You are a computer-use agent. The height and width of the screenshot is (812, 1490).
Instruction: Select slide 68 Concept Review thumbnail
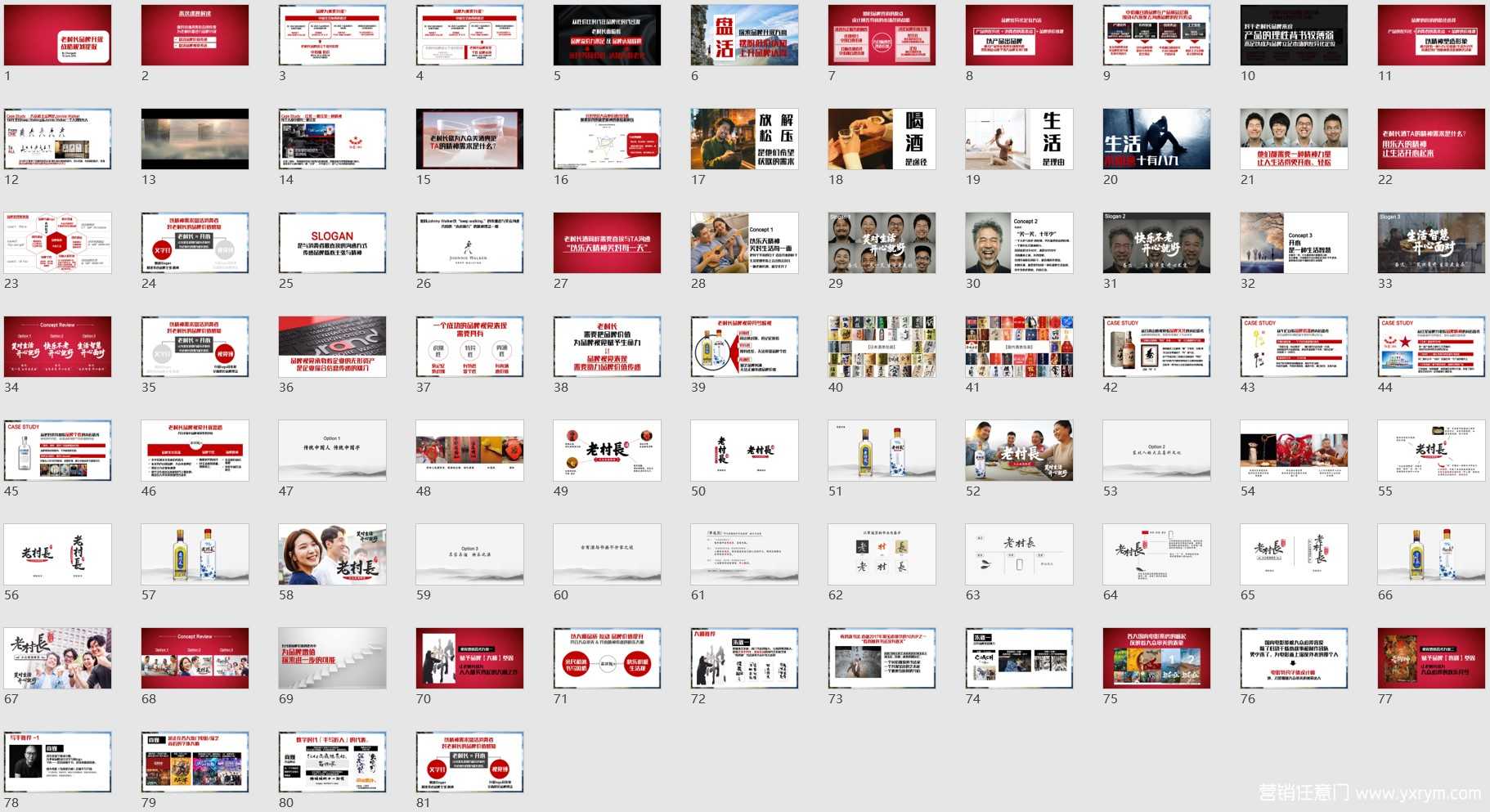coord(195,658)
